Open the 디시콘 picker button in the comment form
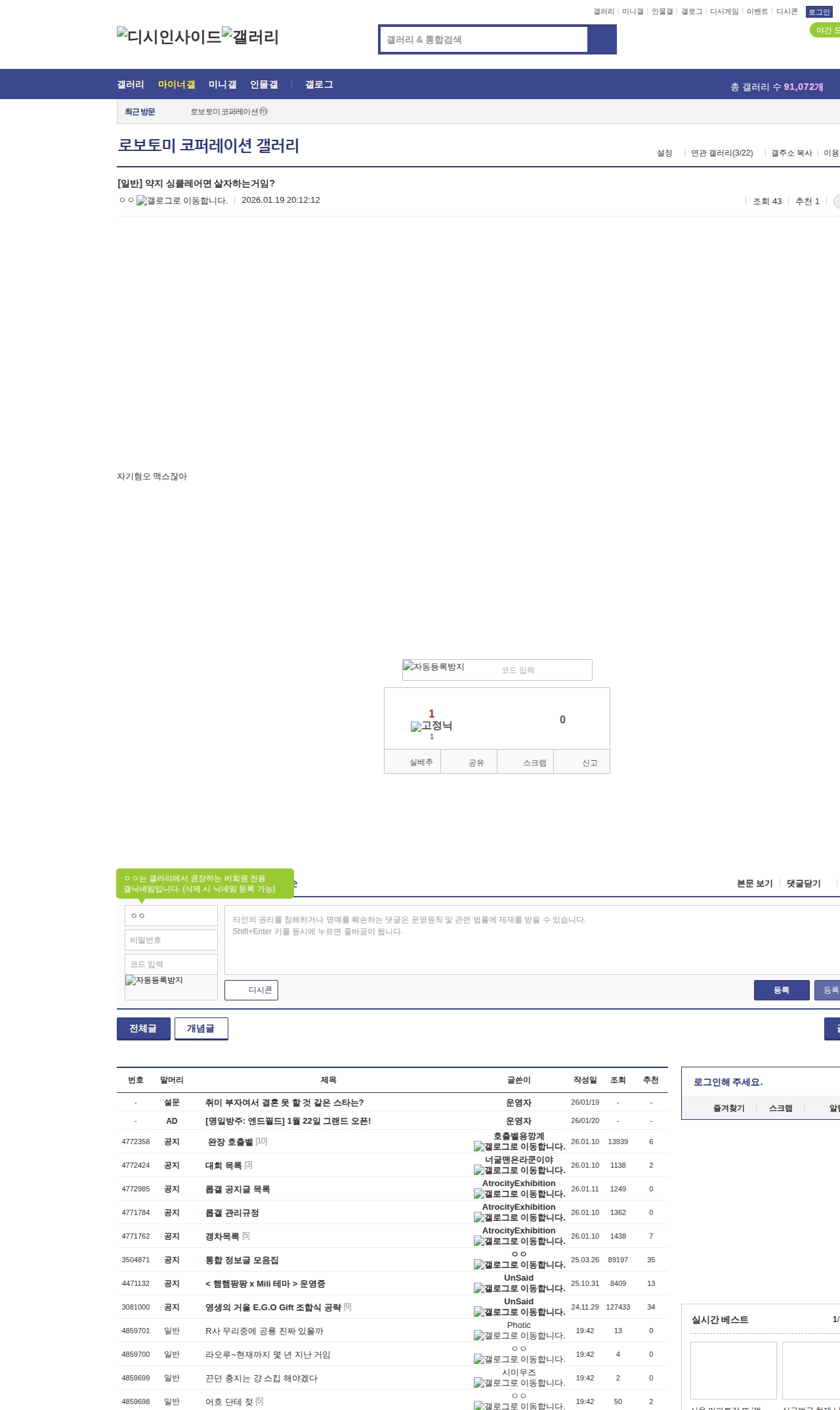The image size is (840, 1410). pos(251,990)
